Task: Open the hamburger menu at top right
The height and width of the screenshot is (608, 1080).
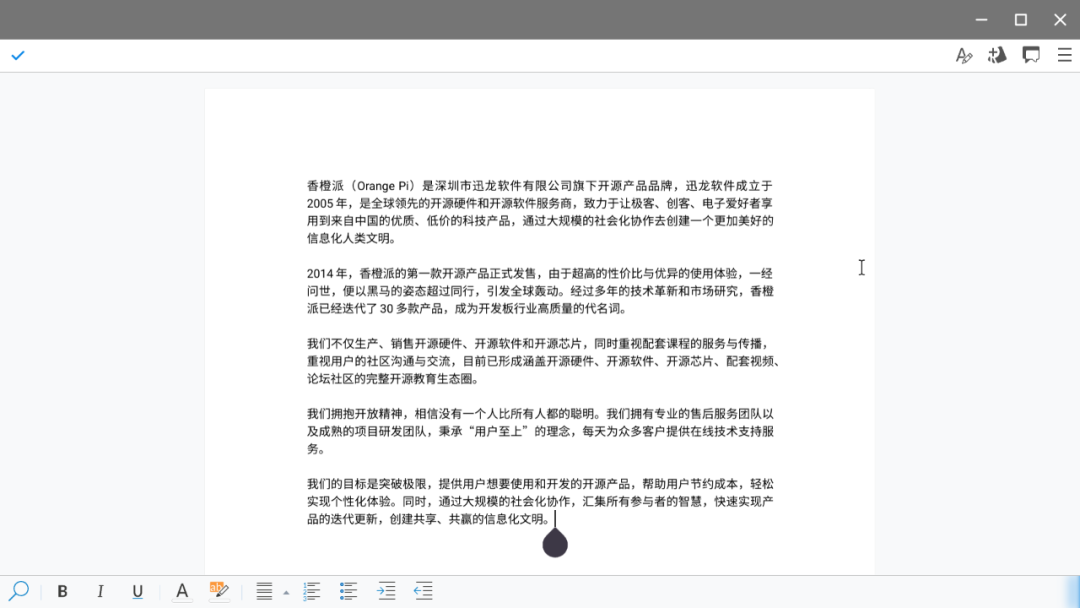Action: [x=1063, y=55]
